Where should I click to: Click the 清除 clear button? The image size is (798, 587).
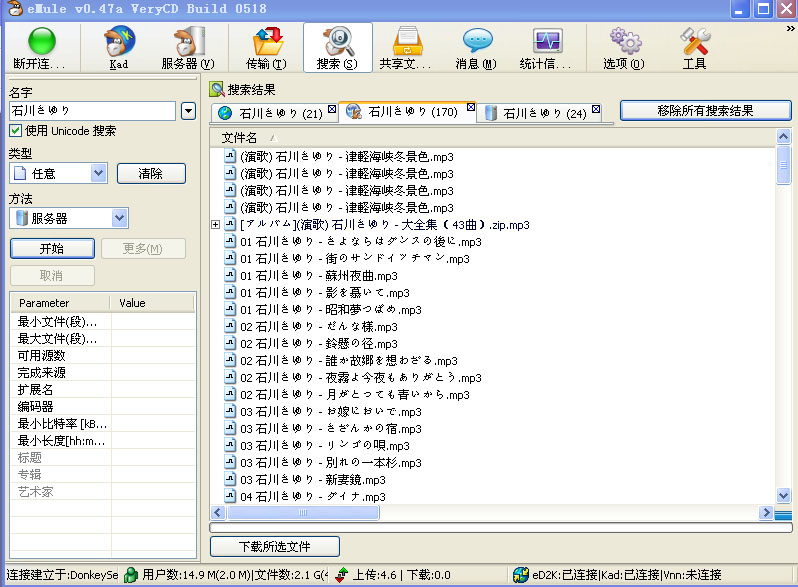coord(151,174)
